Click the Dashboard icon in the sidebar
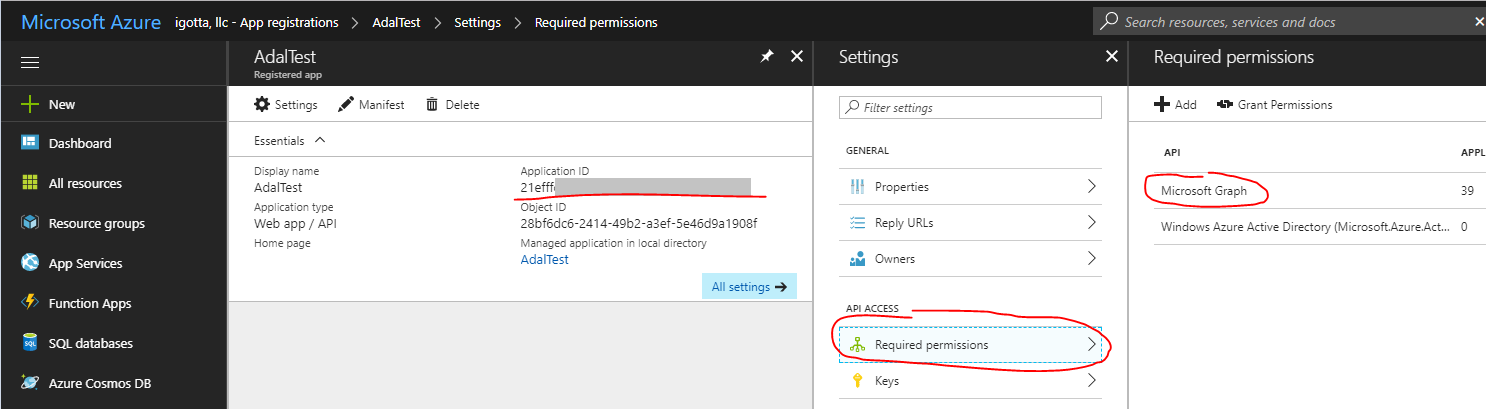The image size is (1486, 409). pyautogui.click(x=30, y=143)
